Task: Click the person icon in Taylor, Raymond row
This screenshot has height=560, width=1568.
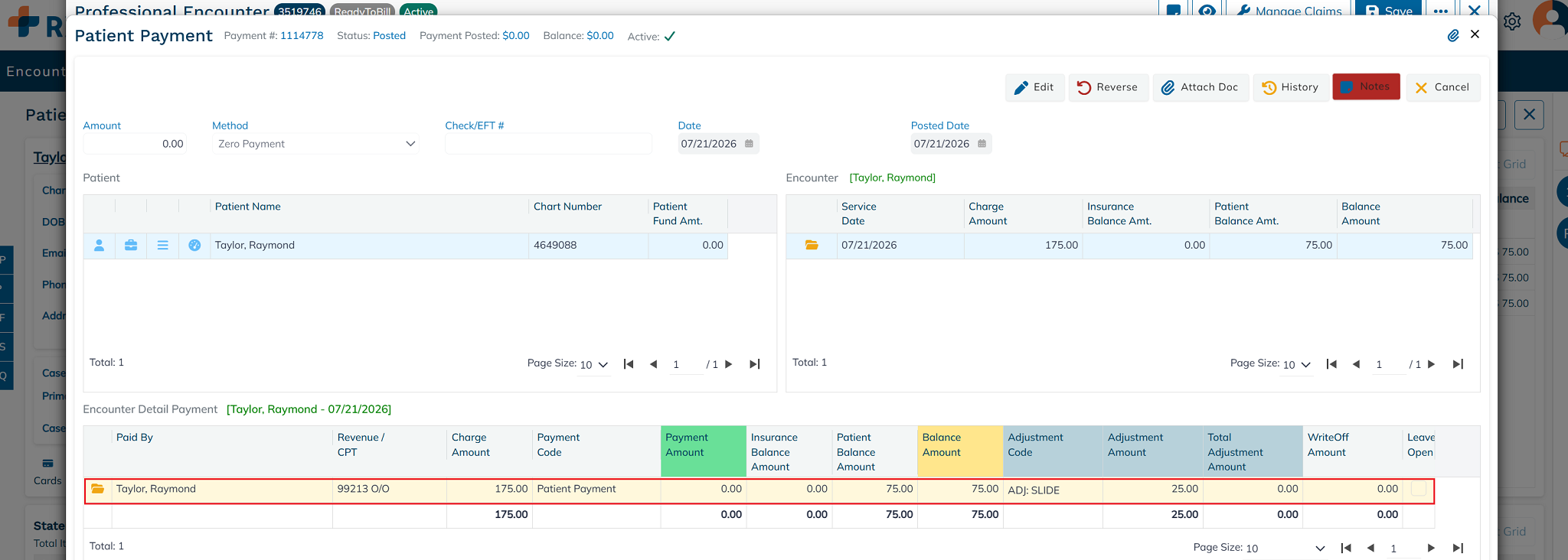Action: (99, 246)
